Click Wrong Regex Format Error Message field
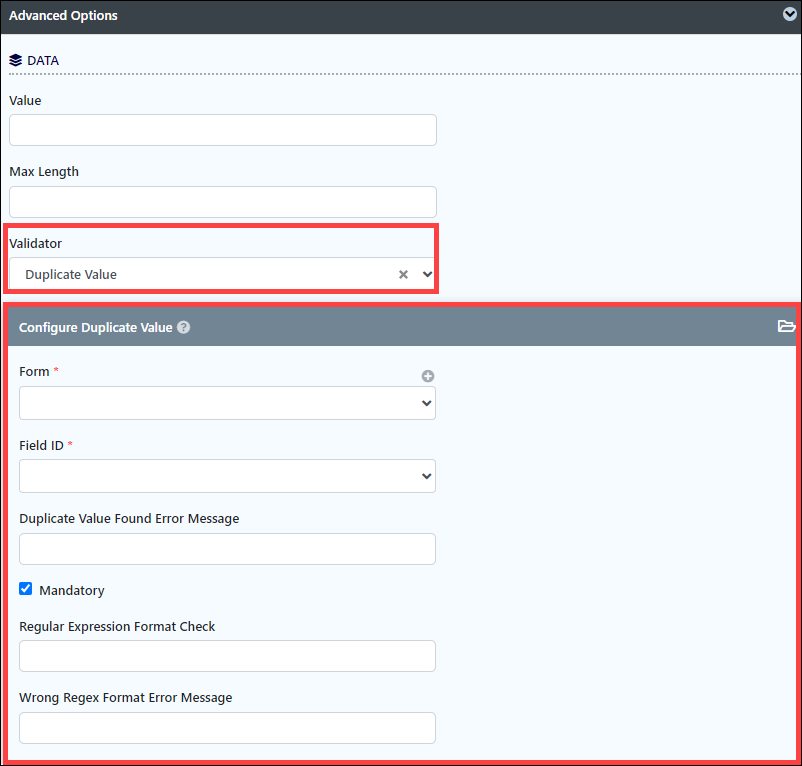The height and width of the screenshot is (766, 802). 227,728
